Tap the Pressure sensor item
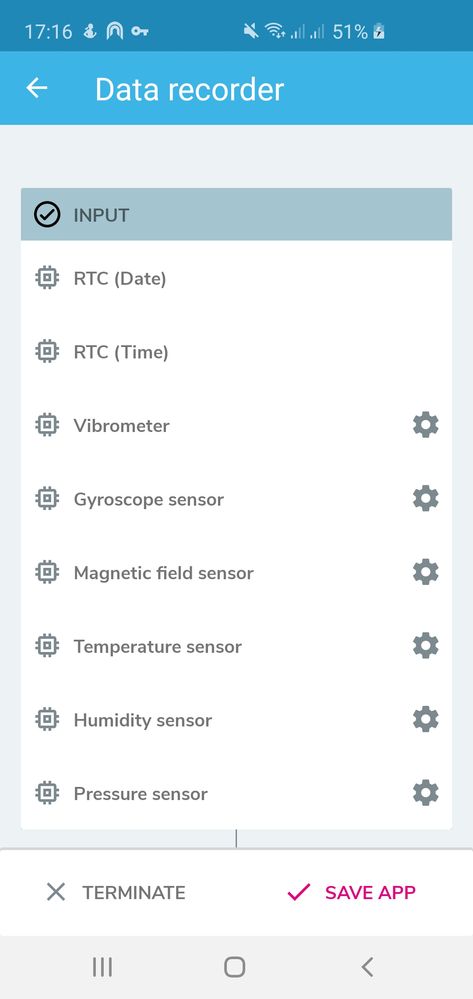The height and width of the screenshot is (999, 473). tap(236, 793)
